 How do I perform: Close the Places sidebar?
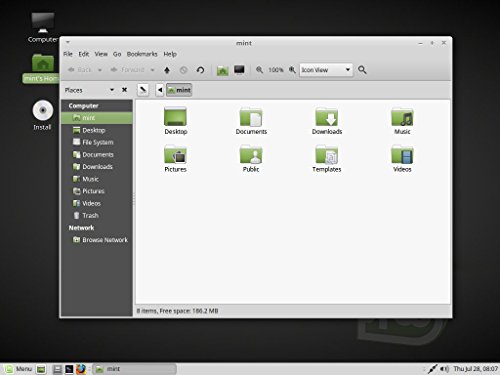point(124,90)
